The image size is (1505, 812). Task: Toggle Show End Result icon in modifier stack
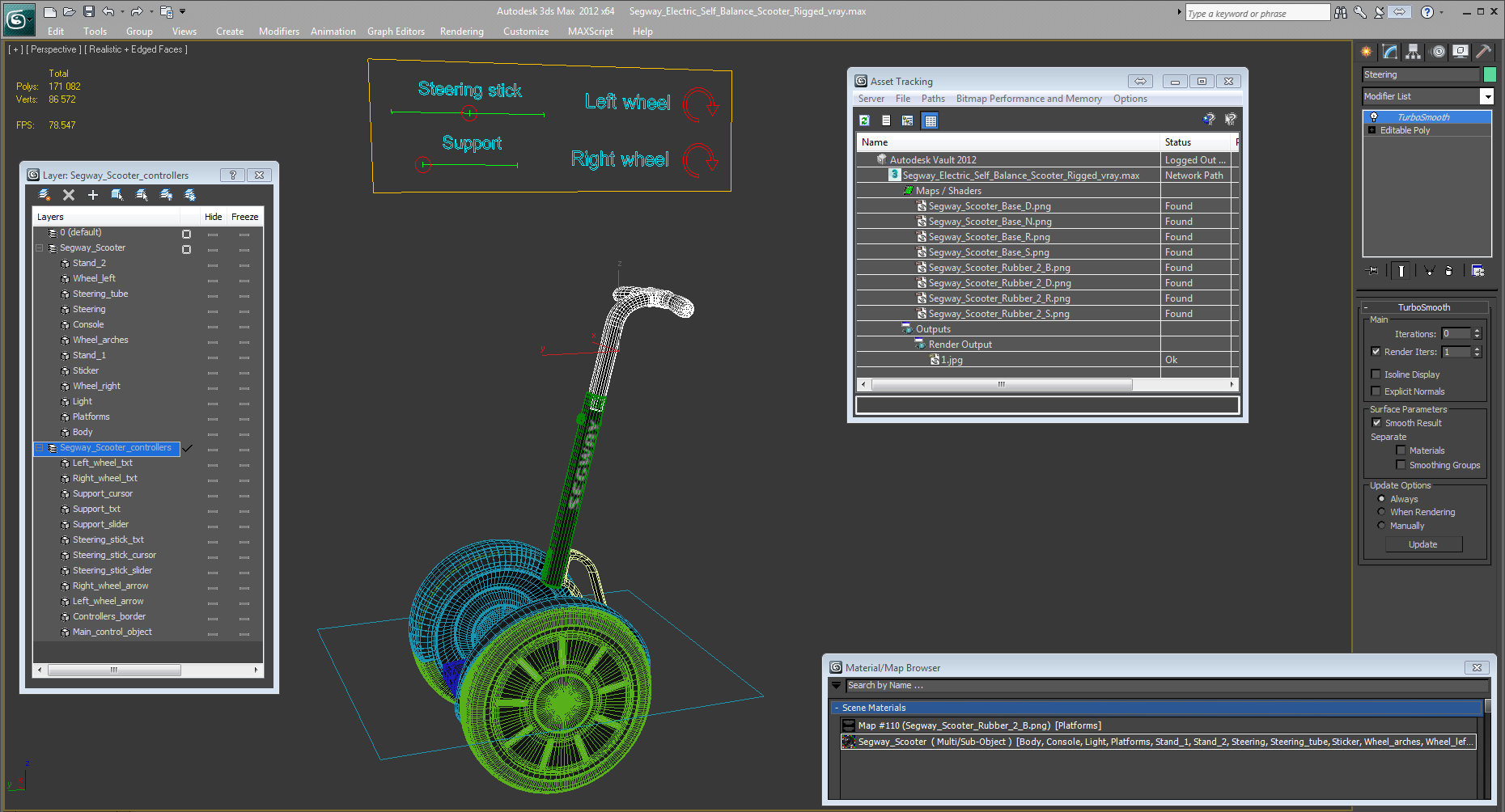pos(1401,271)
